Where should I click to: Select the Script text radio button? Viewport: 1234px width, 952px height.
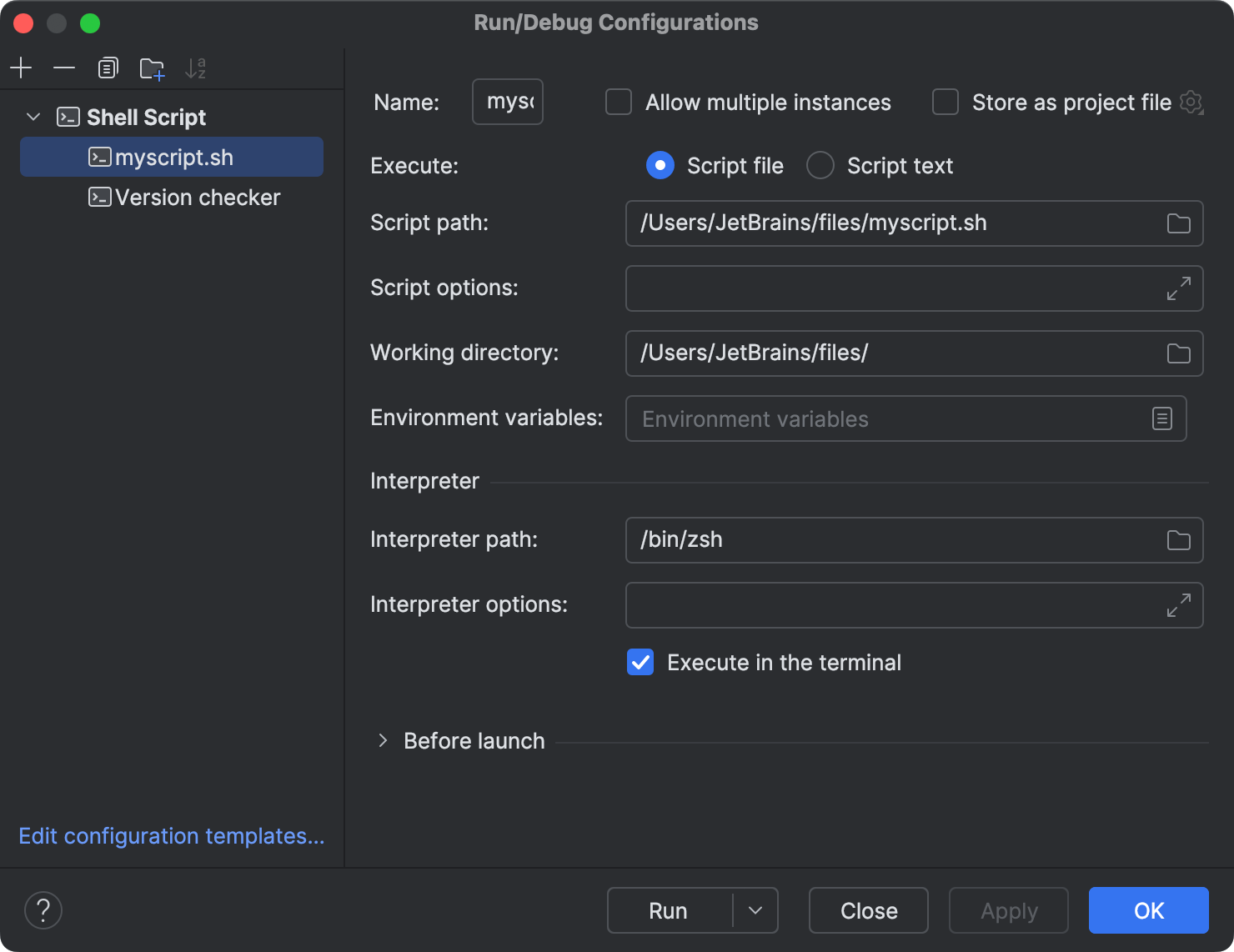click(820, 165)
